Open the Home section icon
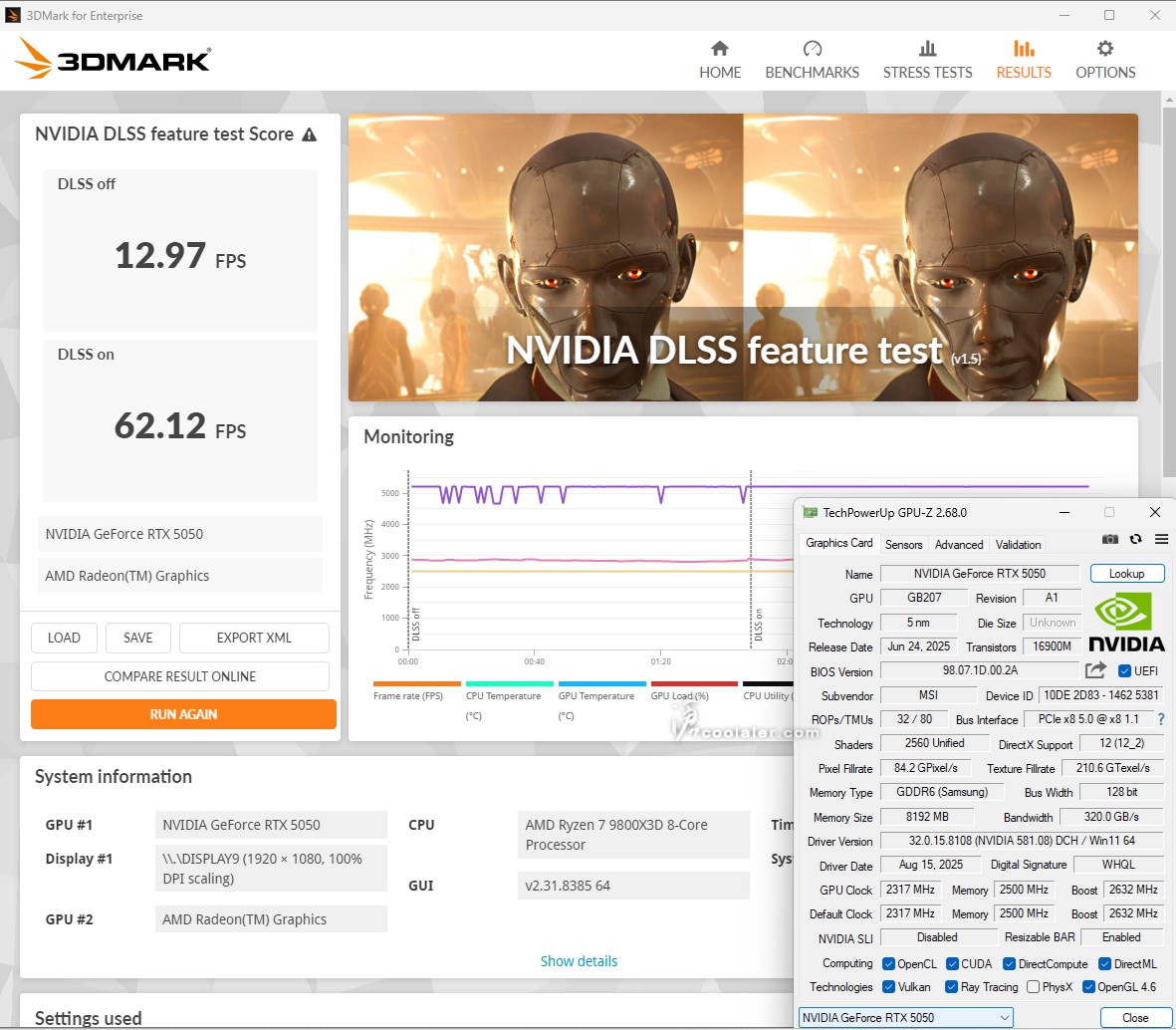This screenshot has width=1176, height=1030. (720, 49)
